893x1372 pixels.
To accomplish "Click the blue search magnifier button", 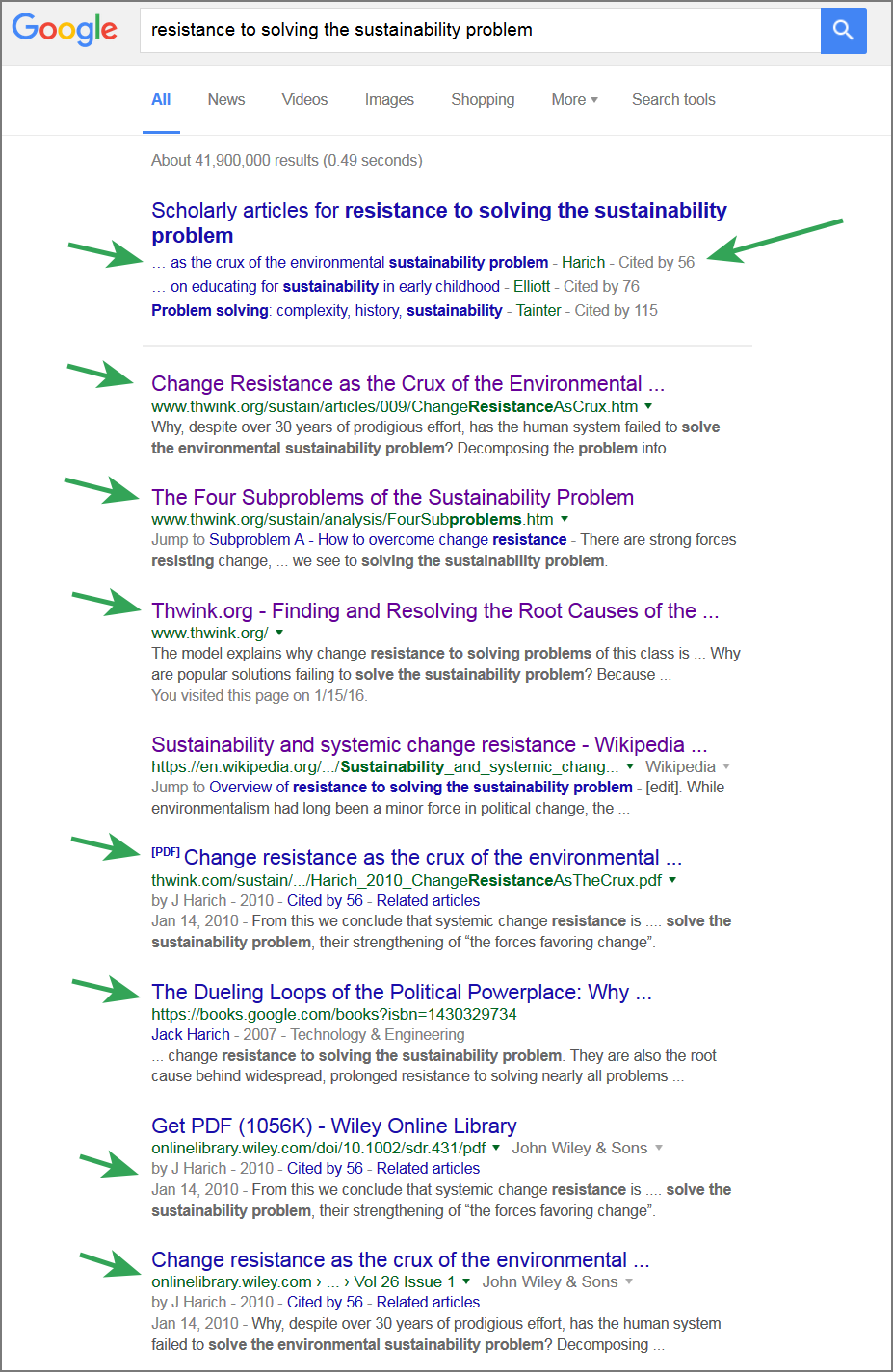I will point(843,30).
